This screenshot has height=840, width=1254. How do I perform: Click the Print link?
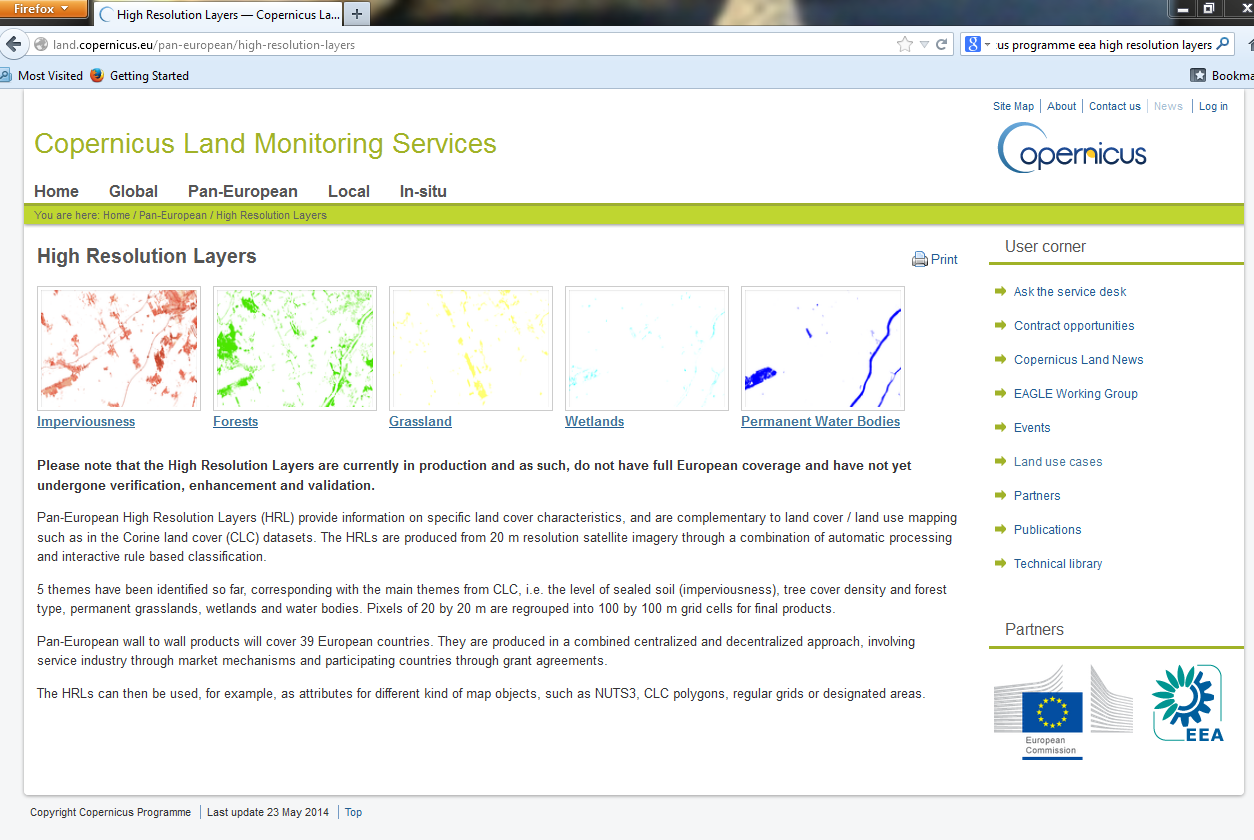point(944,259)
